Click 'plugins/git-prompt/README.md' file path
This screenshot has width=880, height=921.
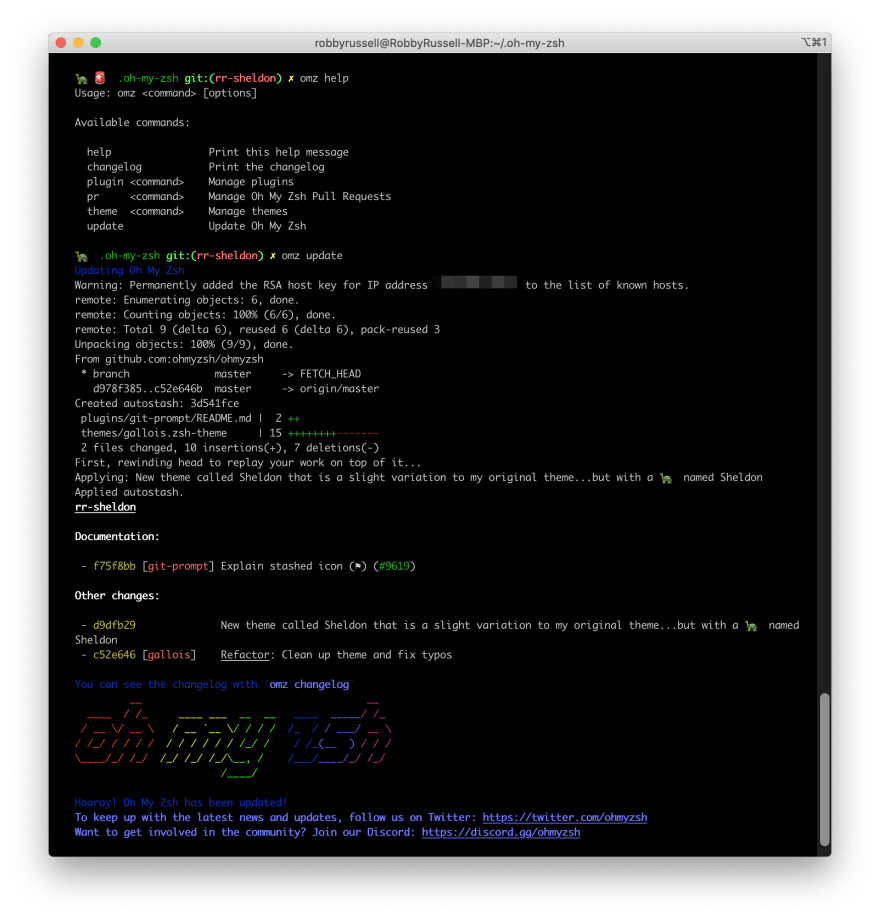click(x=166, y=418)
